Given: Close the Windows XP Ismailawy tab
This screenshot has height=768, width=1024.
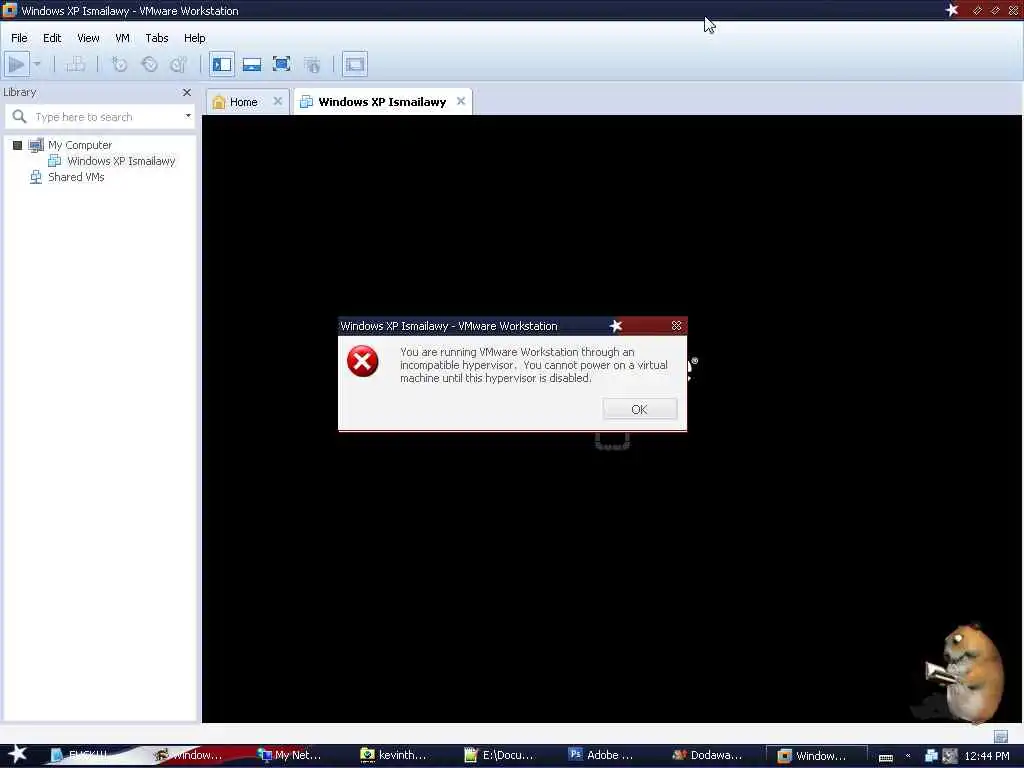Looking at the screenshot, I should click(461, 101).
